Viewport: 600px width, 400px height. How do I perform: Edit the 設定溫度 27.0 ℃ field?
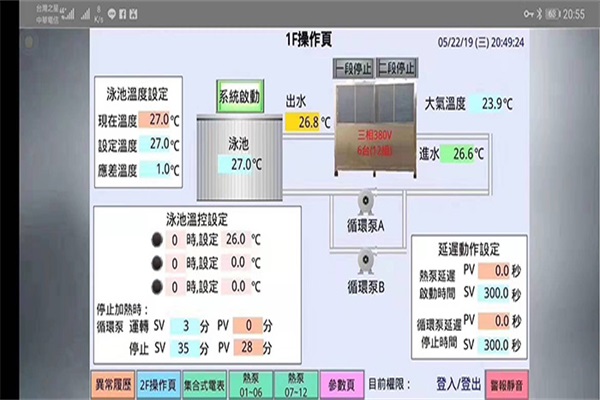155,144
